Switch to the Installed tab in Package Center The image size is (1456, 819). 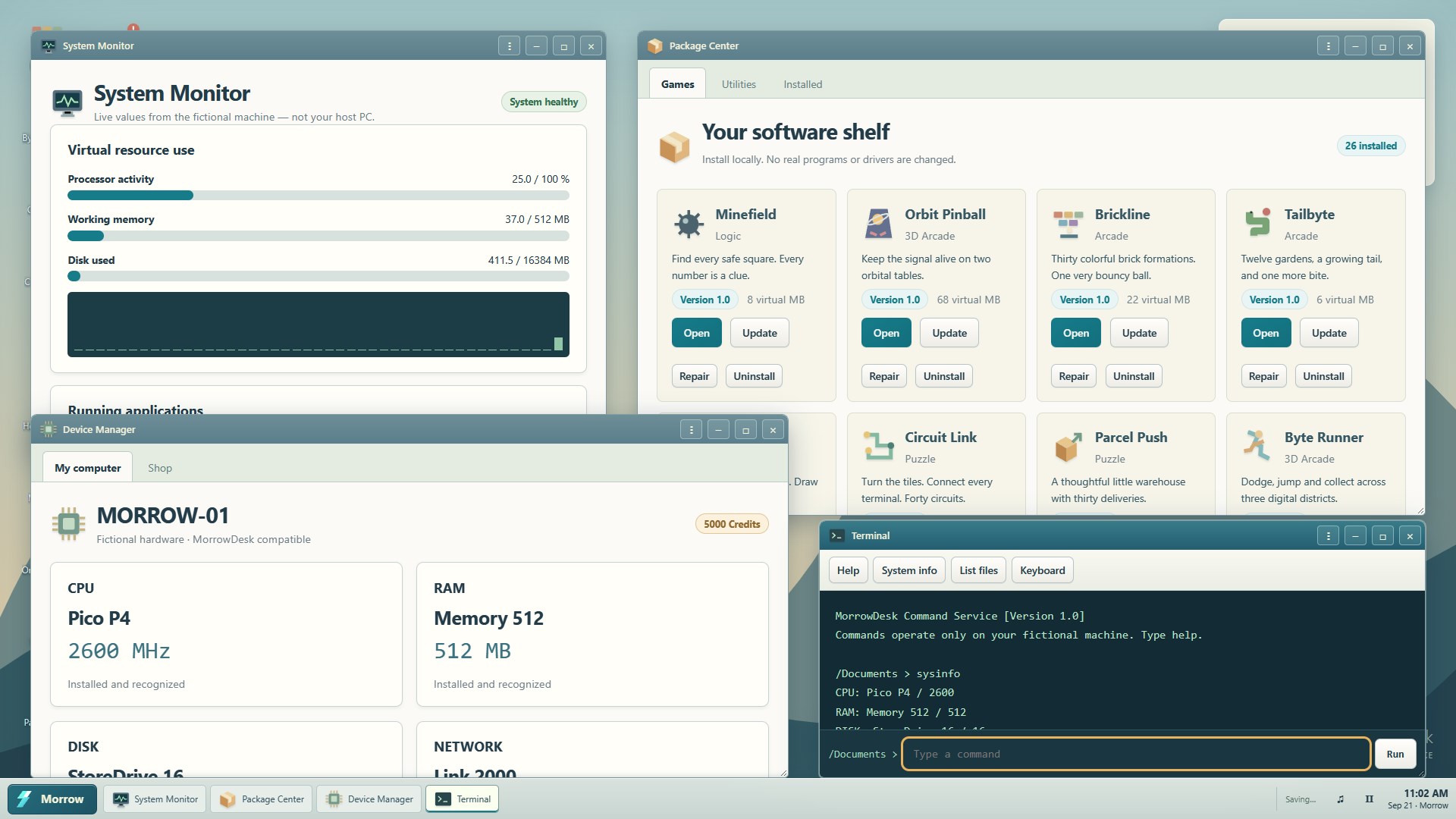tap(802, 84)
